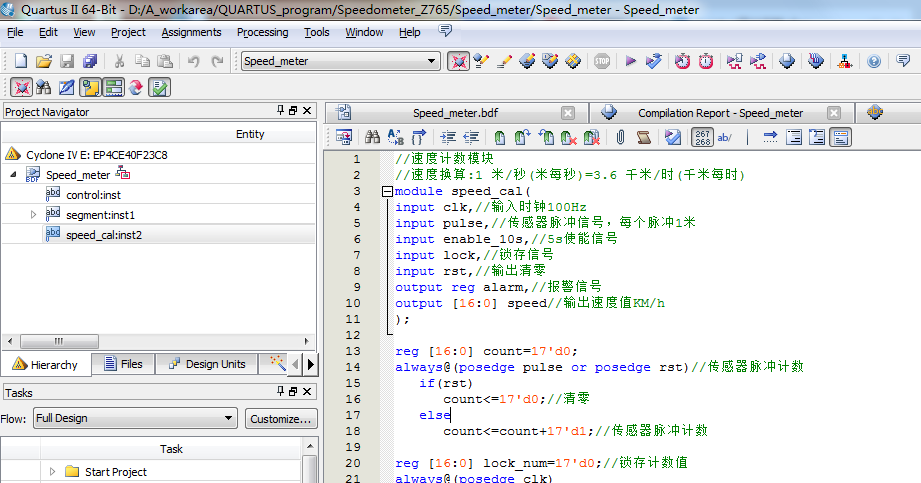Switch to the Design Units tab
Viewport: 921px width, 483px height.
[207, 364]
